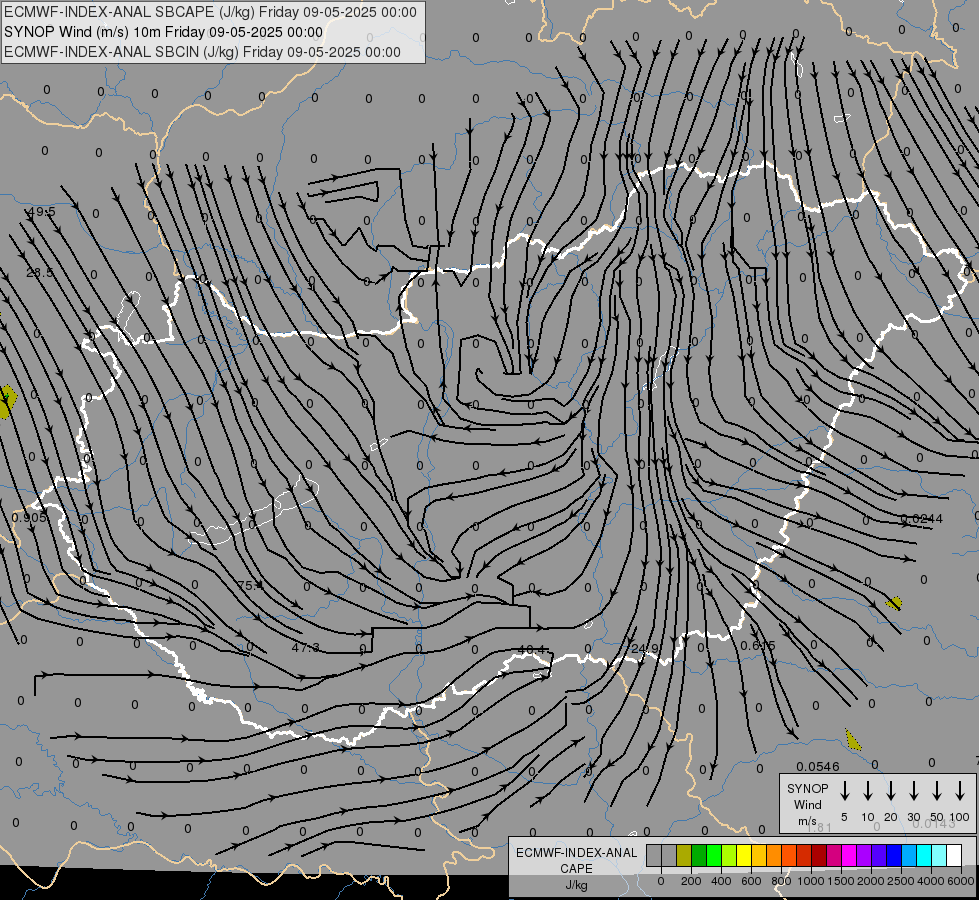Click the 50 label in wind legend
The height and width of the screenshot is (900, 979).
[937, 817]
